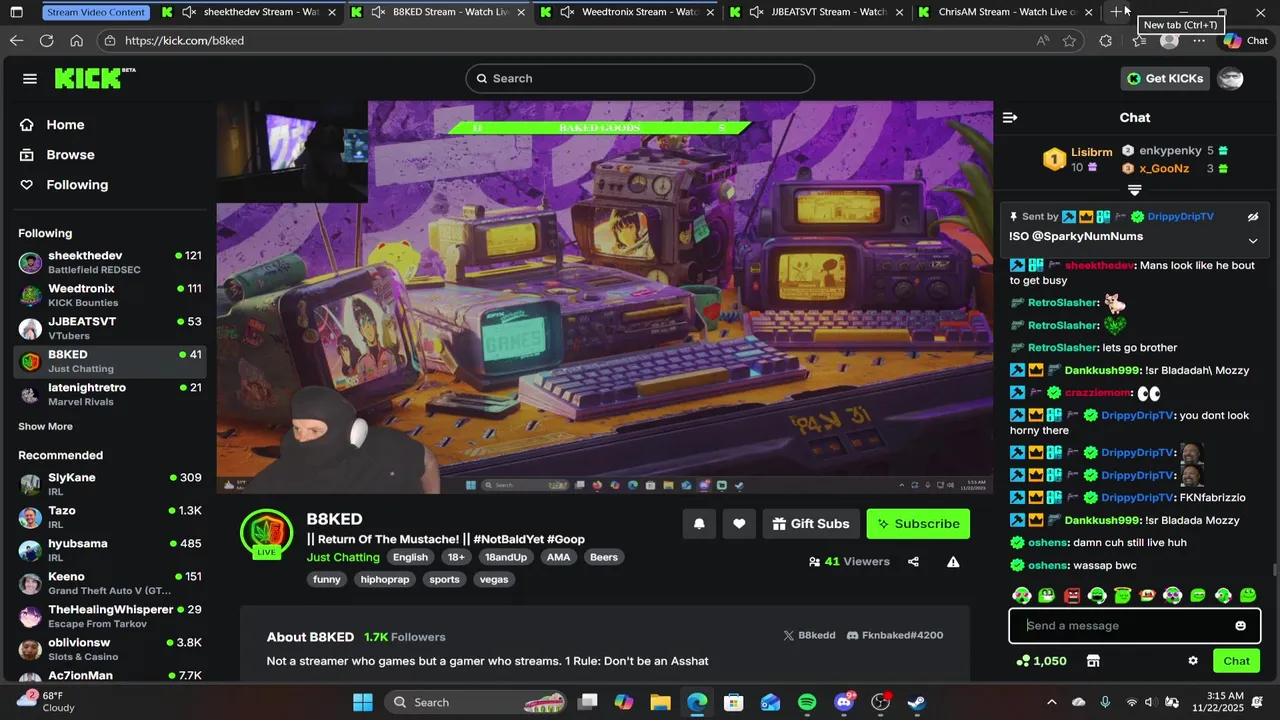Viewport: 1280px width, 720px height.
Task: Open the Kick hamburger sidebar menu
Action: pyautogui.click(x=30, y=79)
